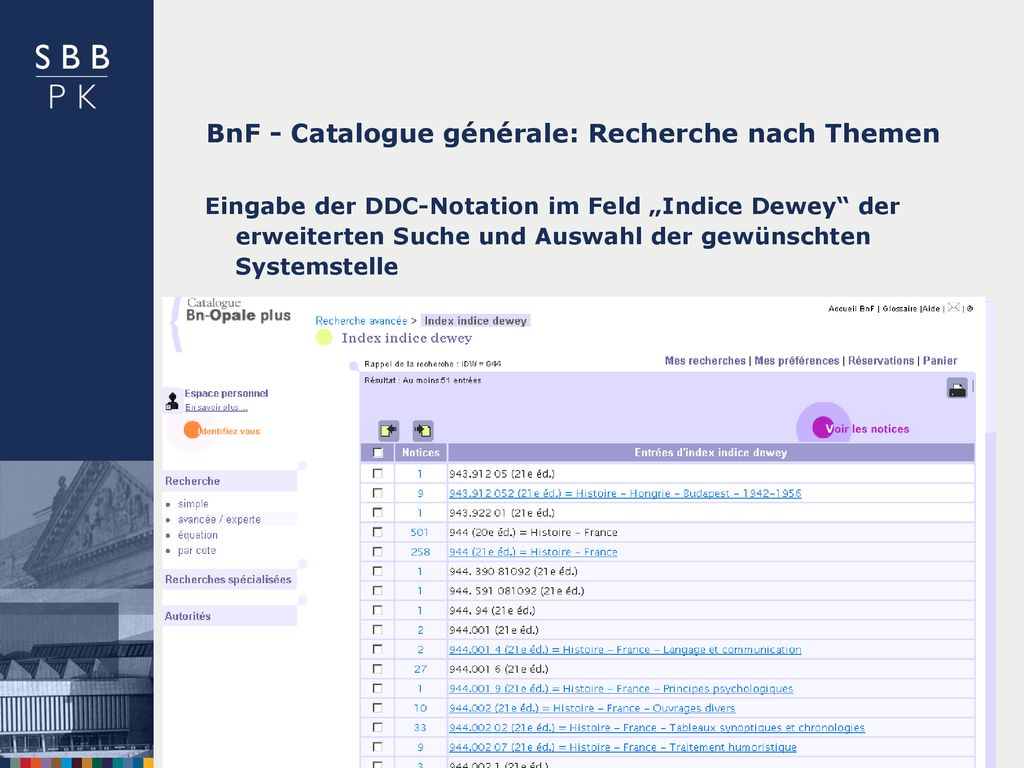
Task: Check the box for 943.922 01 entry
Action: tap(377, 513)
